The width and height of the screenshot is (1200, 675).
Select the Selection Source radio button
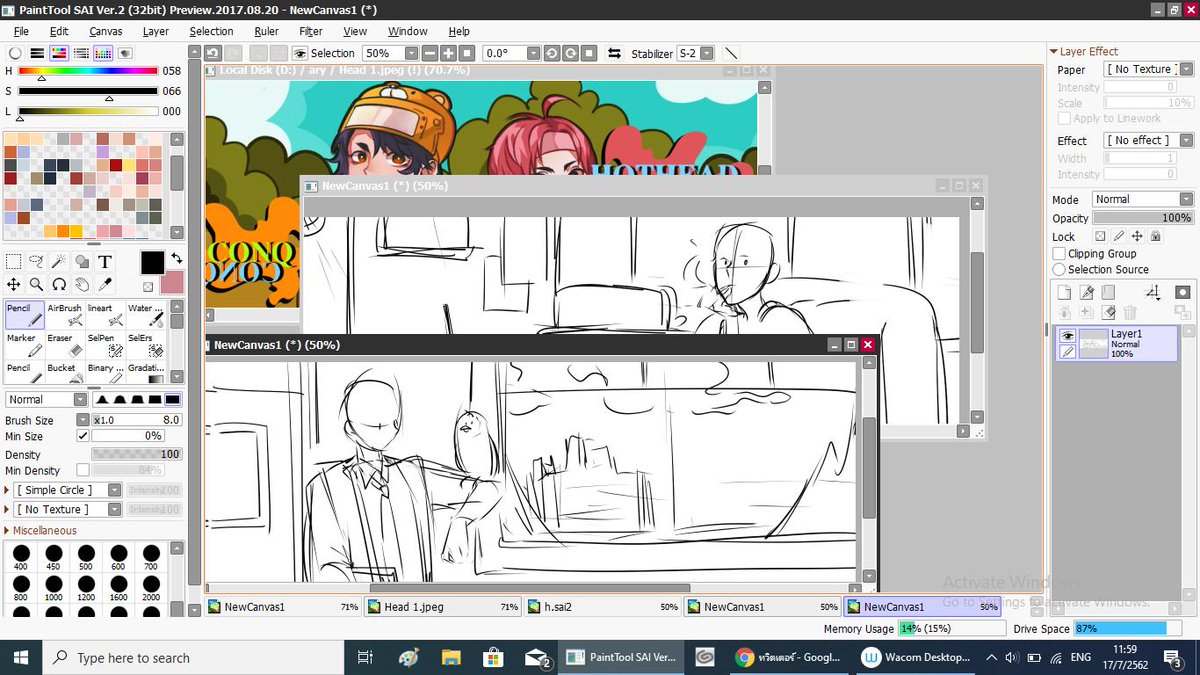point(1060,270)
